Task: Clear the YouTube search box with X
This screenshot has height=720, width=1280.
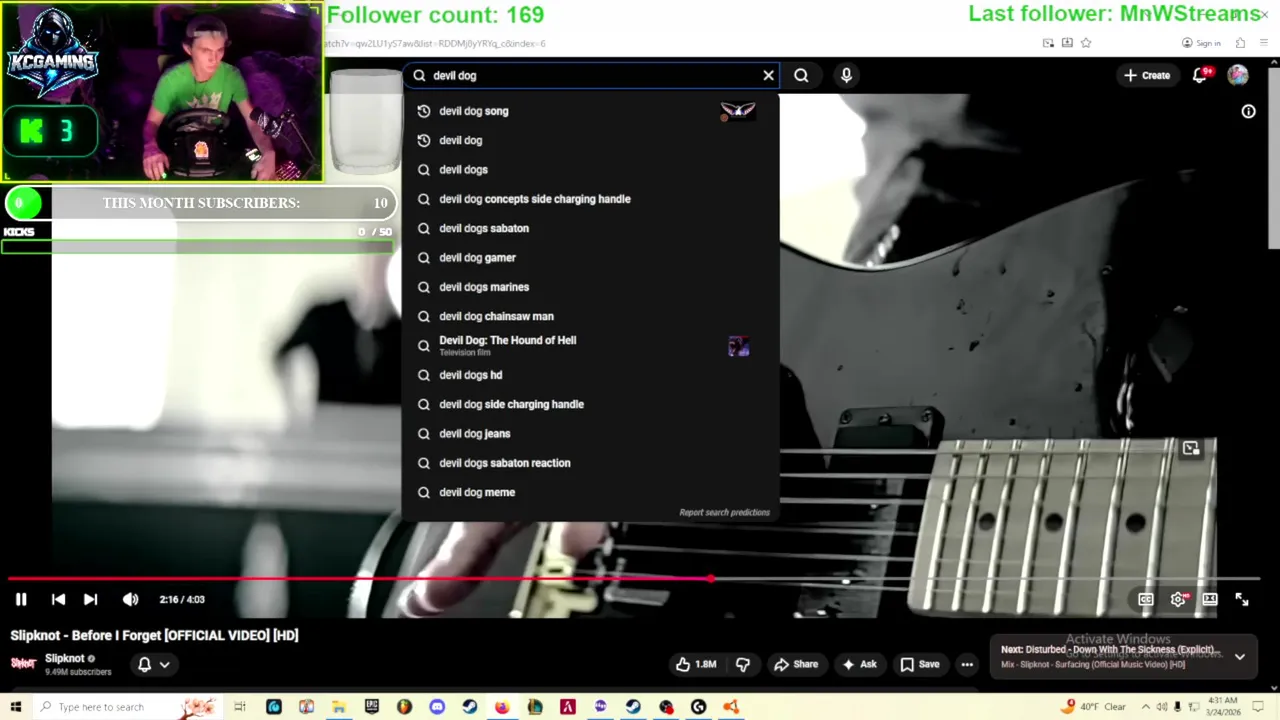Action: click(x=768, y=75)
